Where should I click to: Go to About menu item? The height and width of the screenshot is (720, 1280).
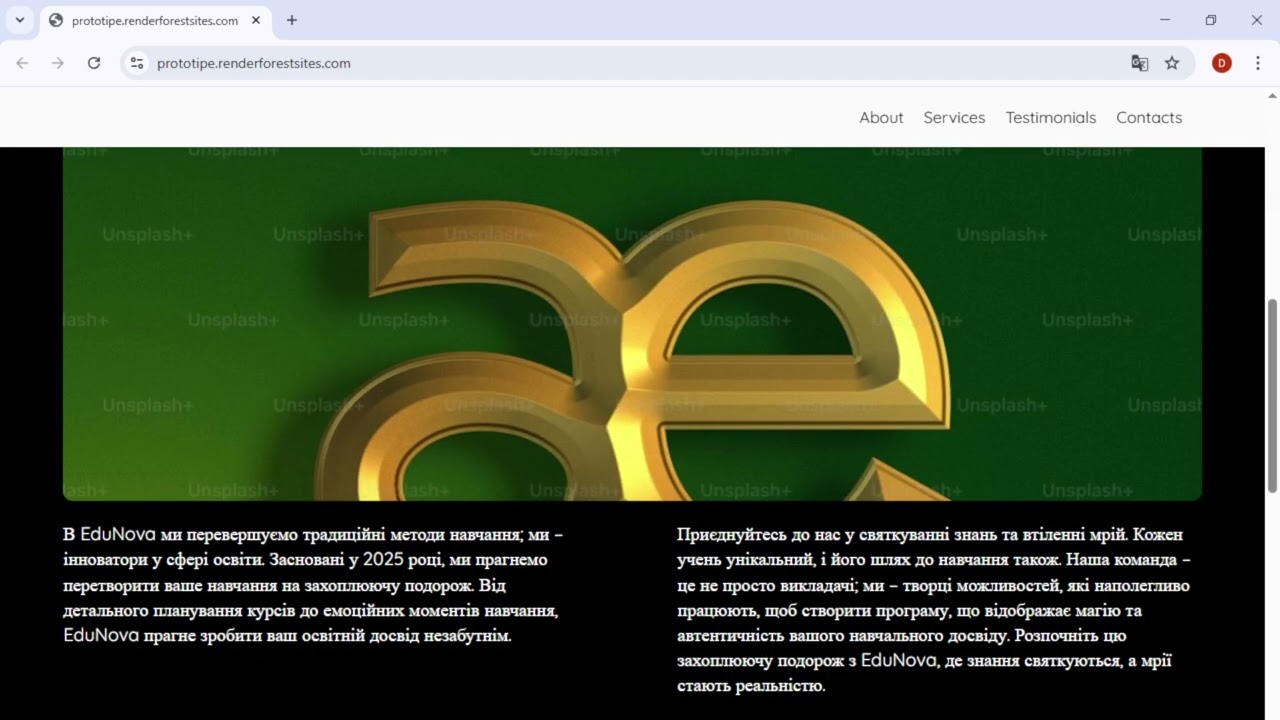coord(881,117)
